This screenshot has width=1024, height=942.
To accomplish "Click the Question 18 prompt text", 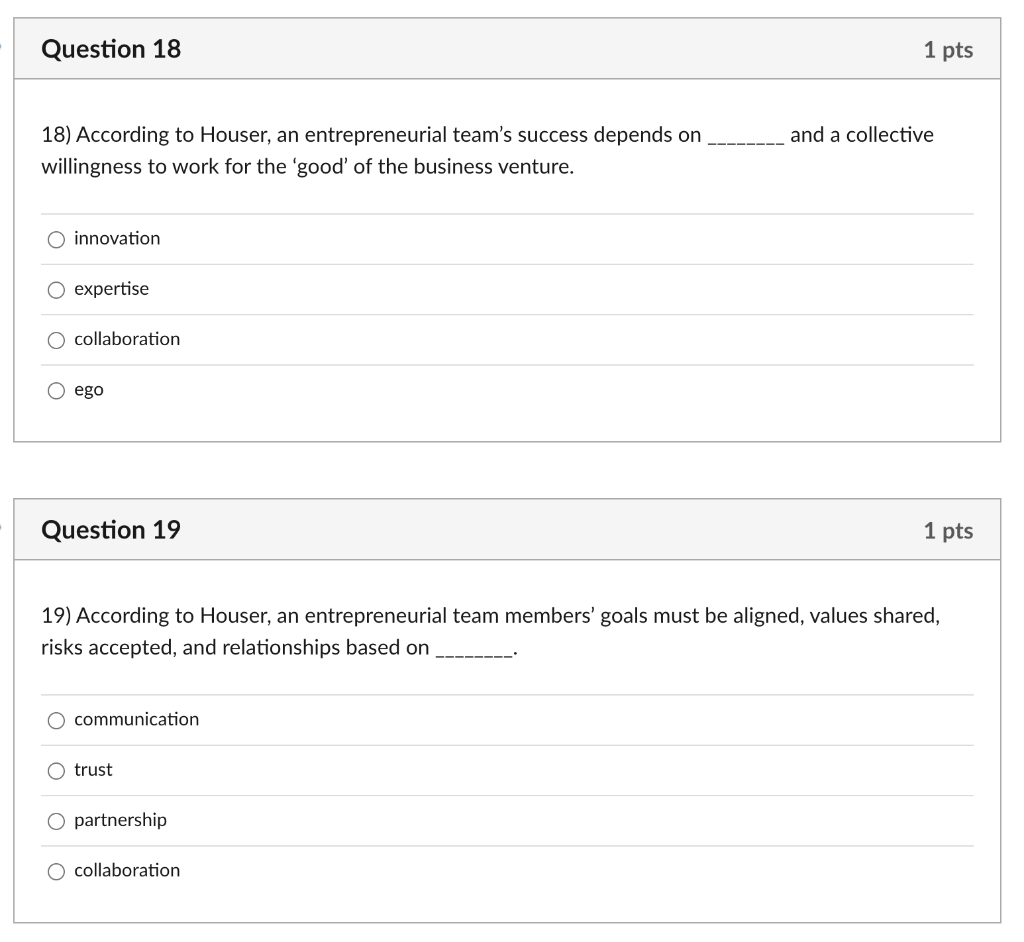I will pos(486,150).
